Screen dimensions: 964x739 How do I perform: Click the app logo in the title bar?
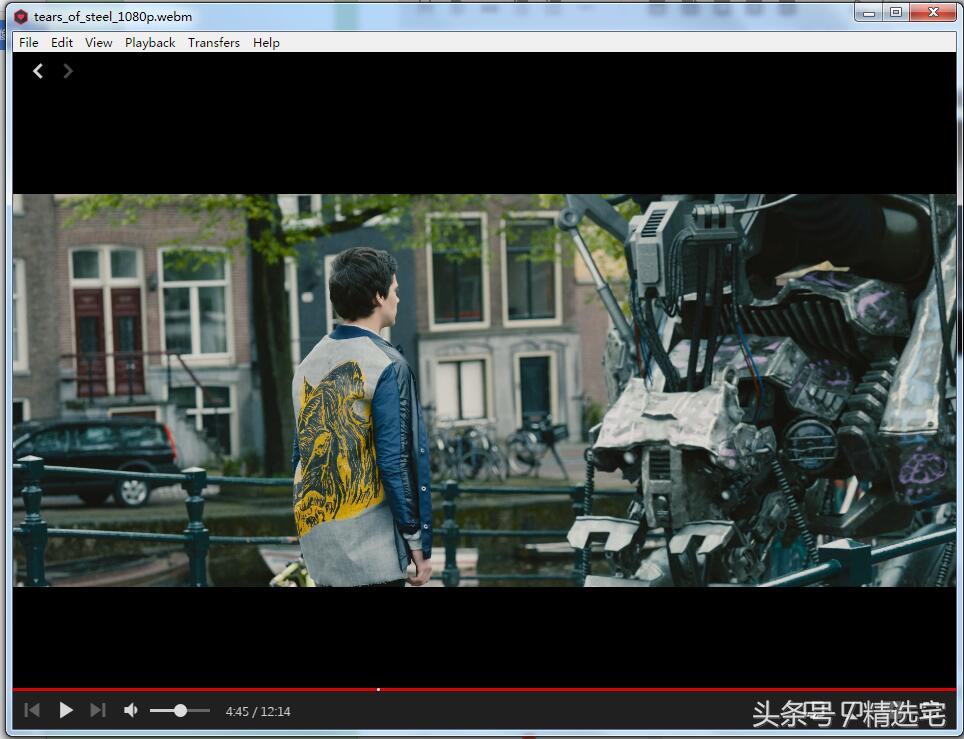coord(21,17)
